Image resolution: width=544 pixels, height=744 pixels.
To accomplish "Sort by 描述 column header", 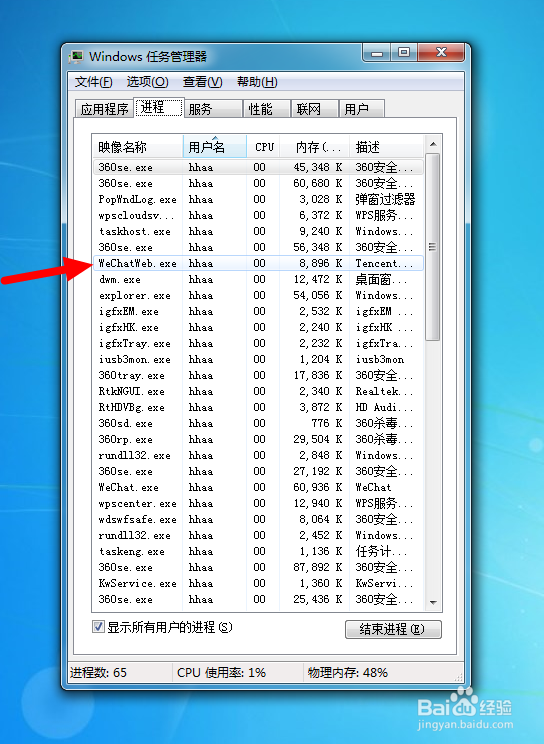I will pos(386,147).
